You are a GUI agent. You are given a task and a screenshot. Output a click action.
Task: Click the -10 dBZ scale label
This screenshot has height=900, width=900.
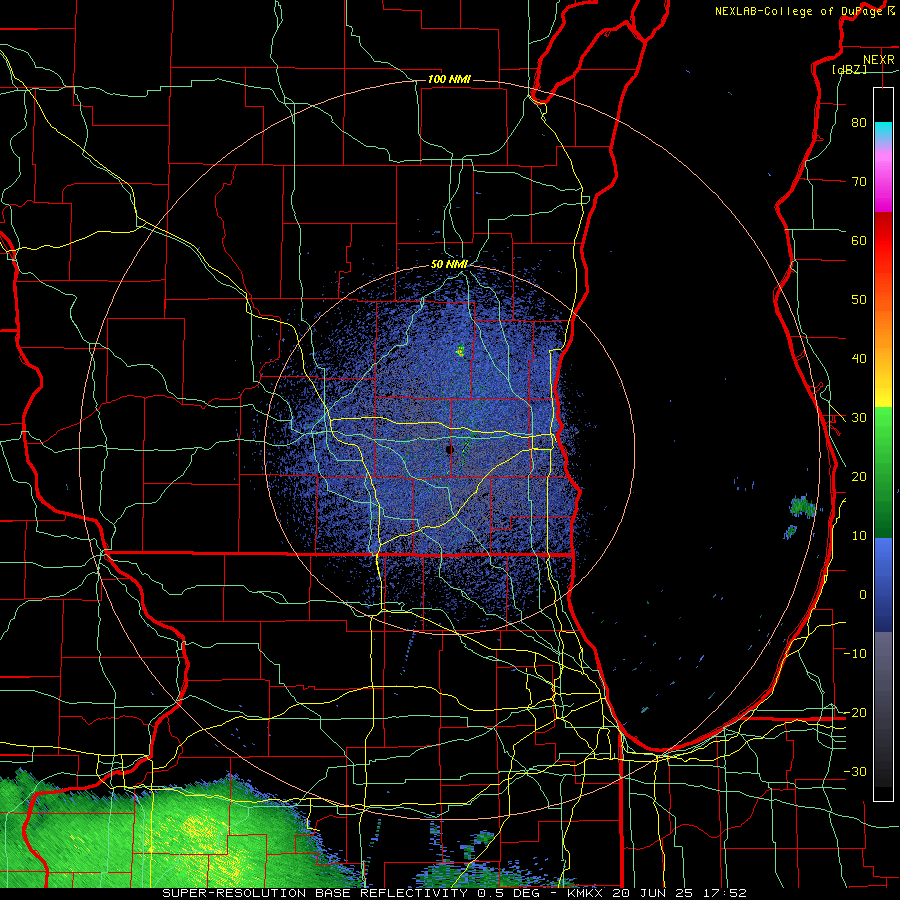tap(855, 653)
